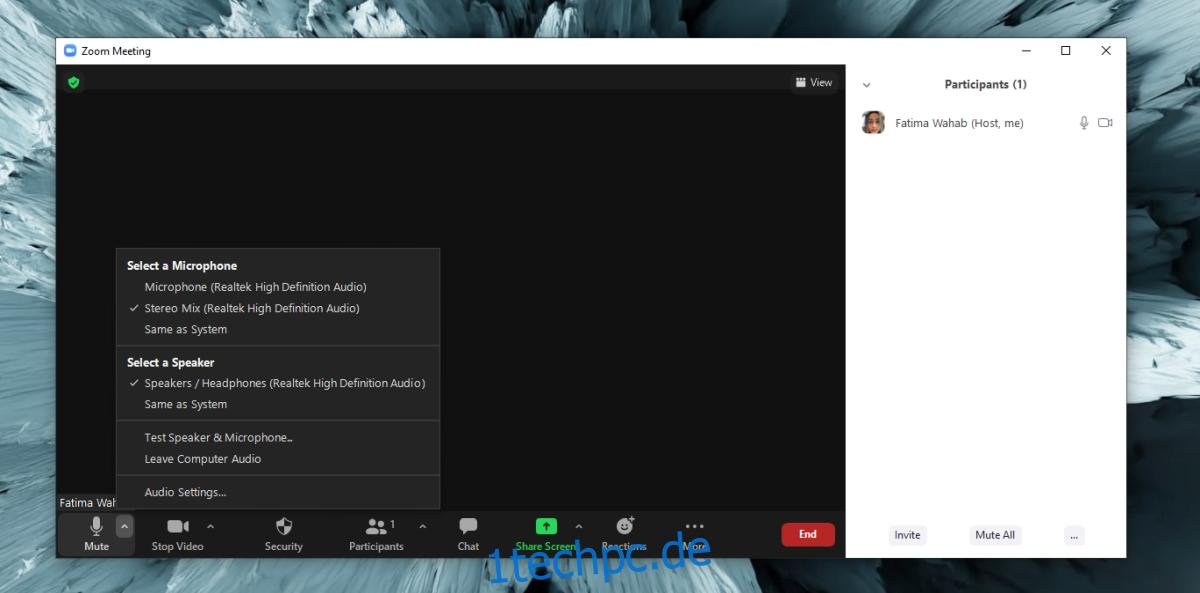1200x593 pixels.
Task: Click the red End meeting button
Action: [808, 534]
